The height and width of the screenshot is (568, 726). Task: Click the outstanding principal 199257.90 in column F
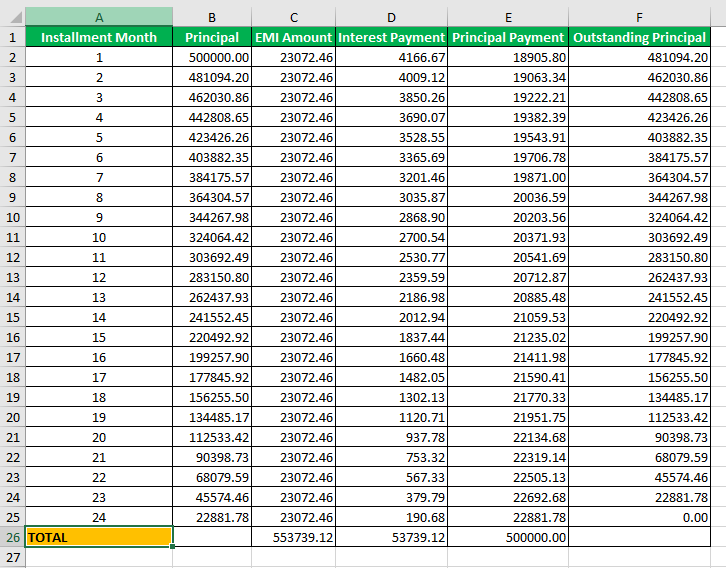[x=639, y=337]
